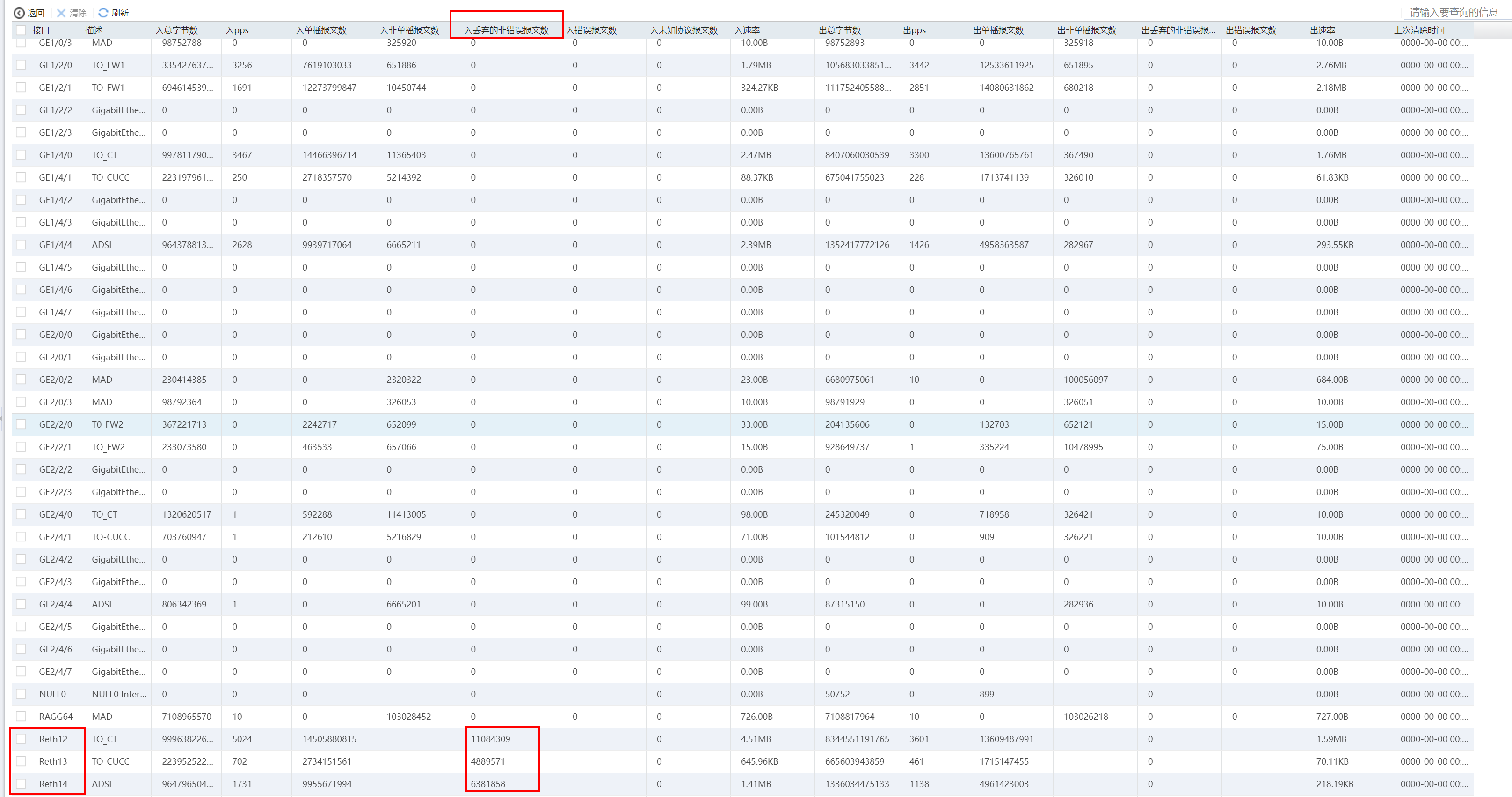Click the 清除 clear X icon
The width and height of the screenshot is (1512, 797).
(x=61, y=13)
